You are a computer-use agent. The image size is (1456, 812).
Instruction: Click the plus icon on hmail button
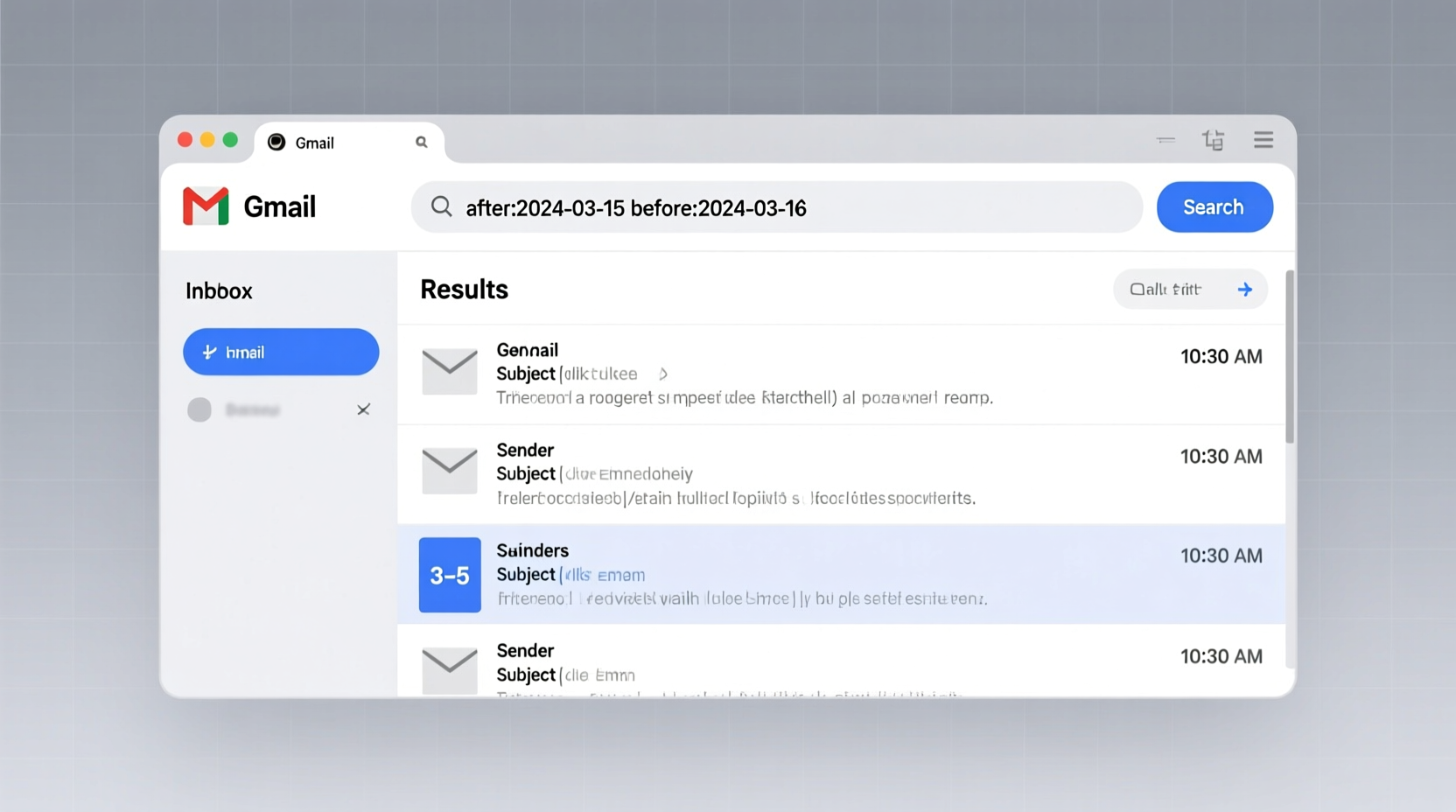point(209,352)
